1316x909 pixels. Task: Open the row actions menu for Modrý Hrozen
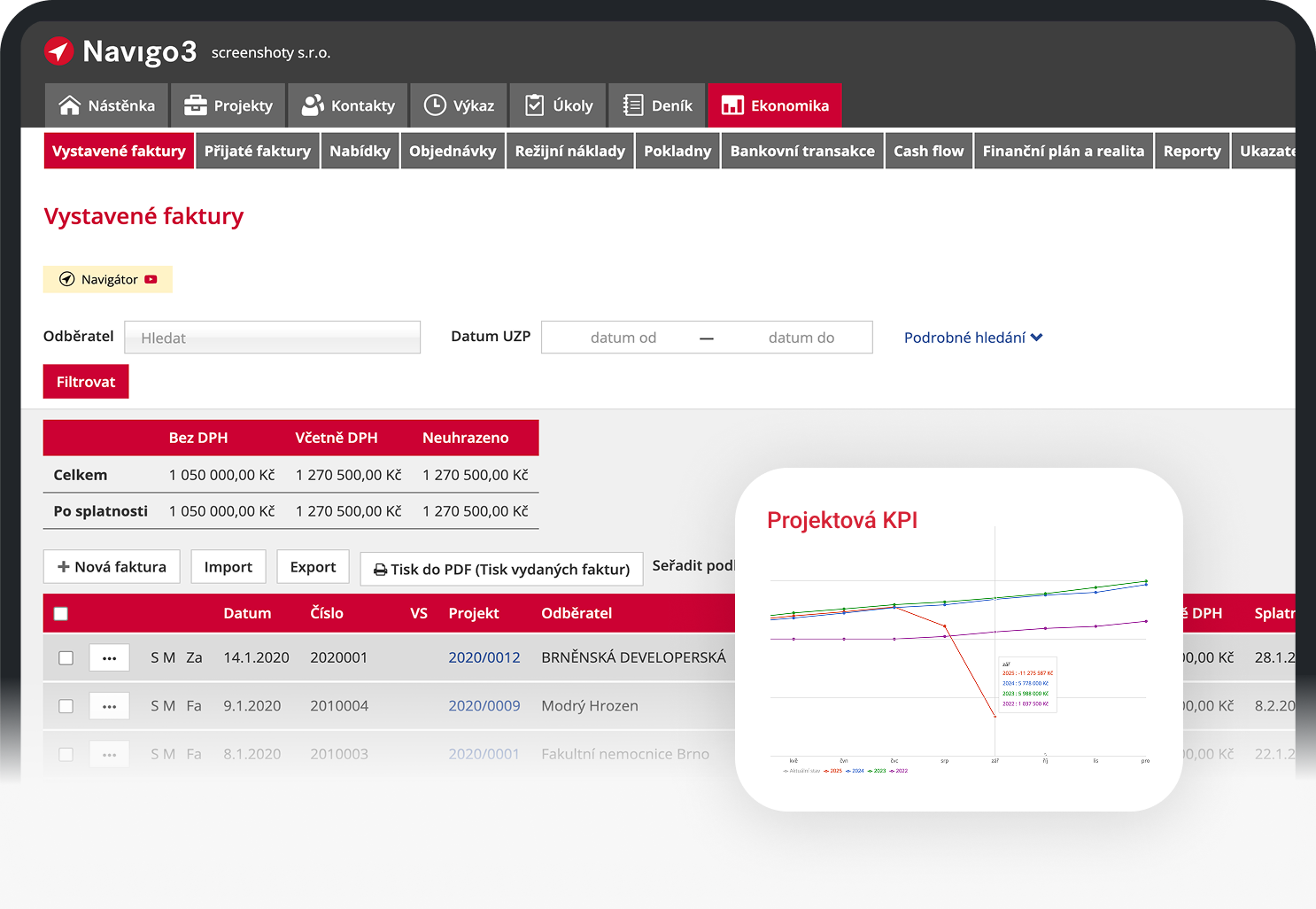tap(109, 706)
